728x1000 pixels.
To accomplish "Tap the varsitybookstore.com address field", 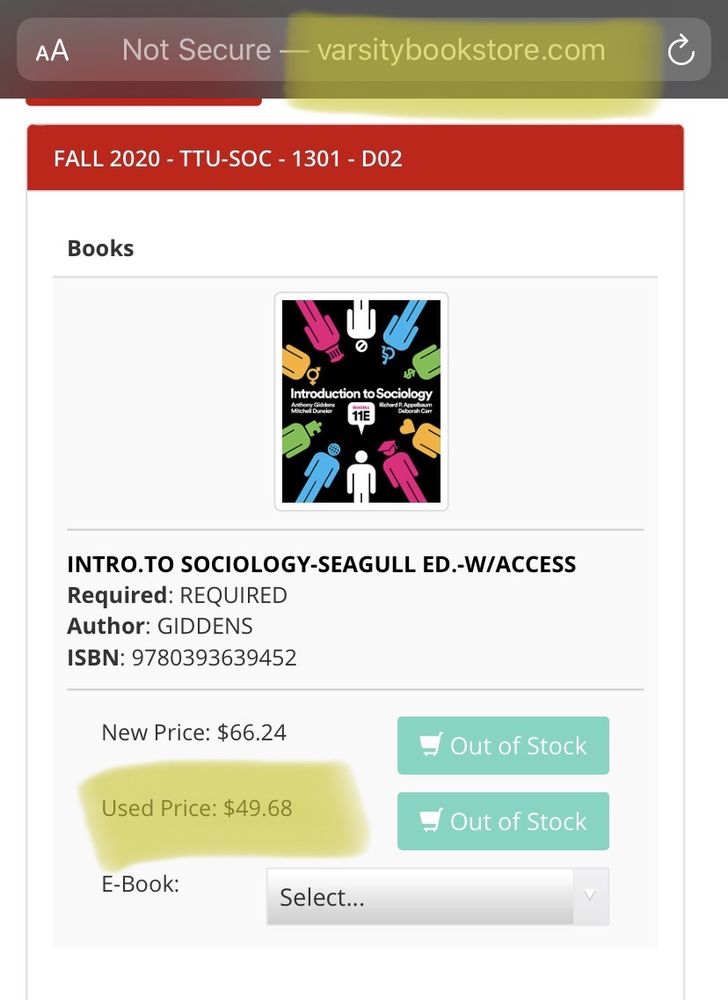I will click(x=461, y=50).
